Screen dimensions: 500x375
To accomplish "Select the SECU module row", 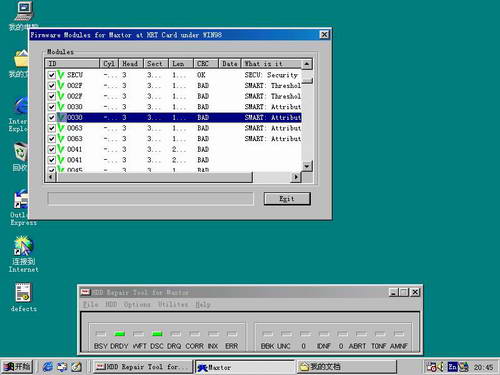I will pyautogui.click(x=173, y=75).
